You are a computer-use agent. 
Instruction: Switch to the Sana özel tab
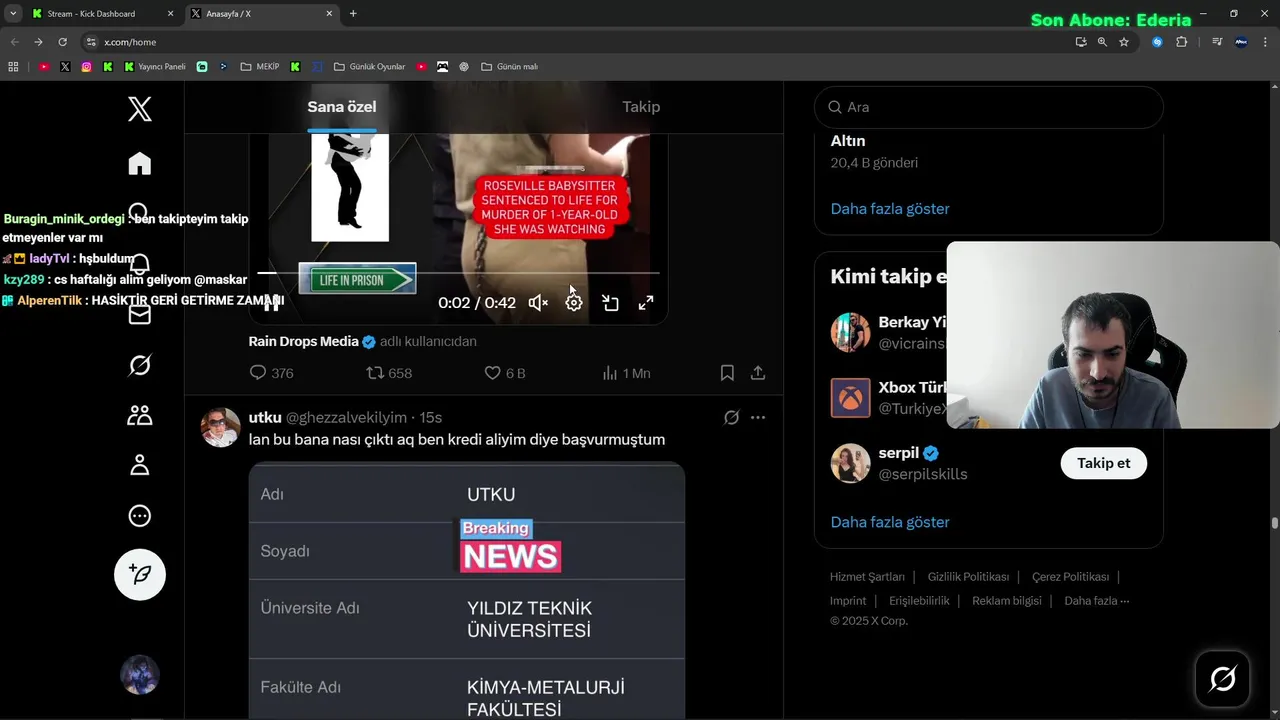pos(342,107)
